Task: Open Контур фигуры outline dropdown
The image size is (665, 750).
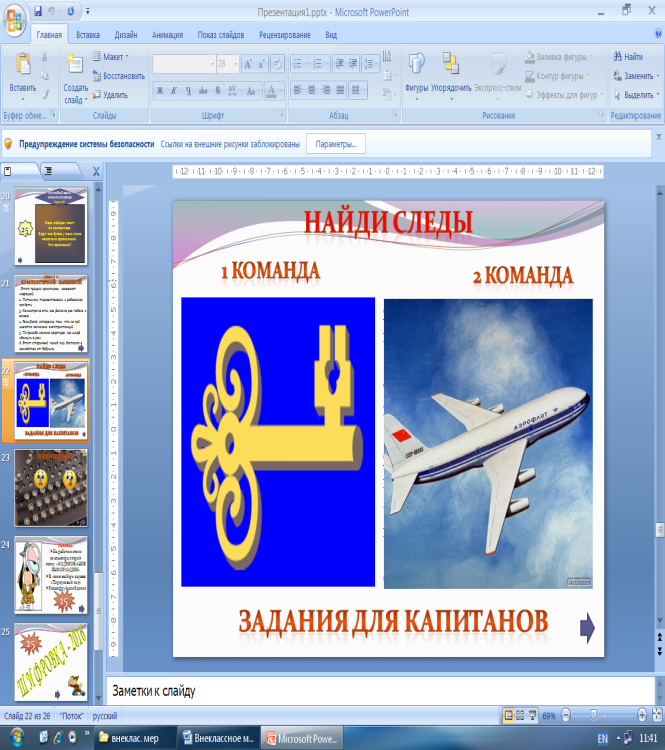Action: pos(557,76)
